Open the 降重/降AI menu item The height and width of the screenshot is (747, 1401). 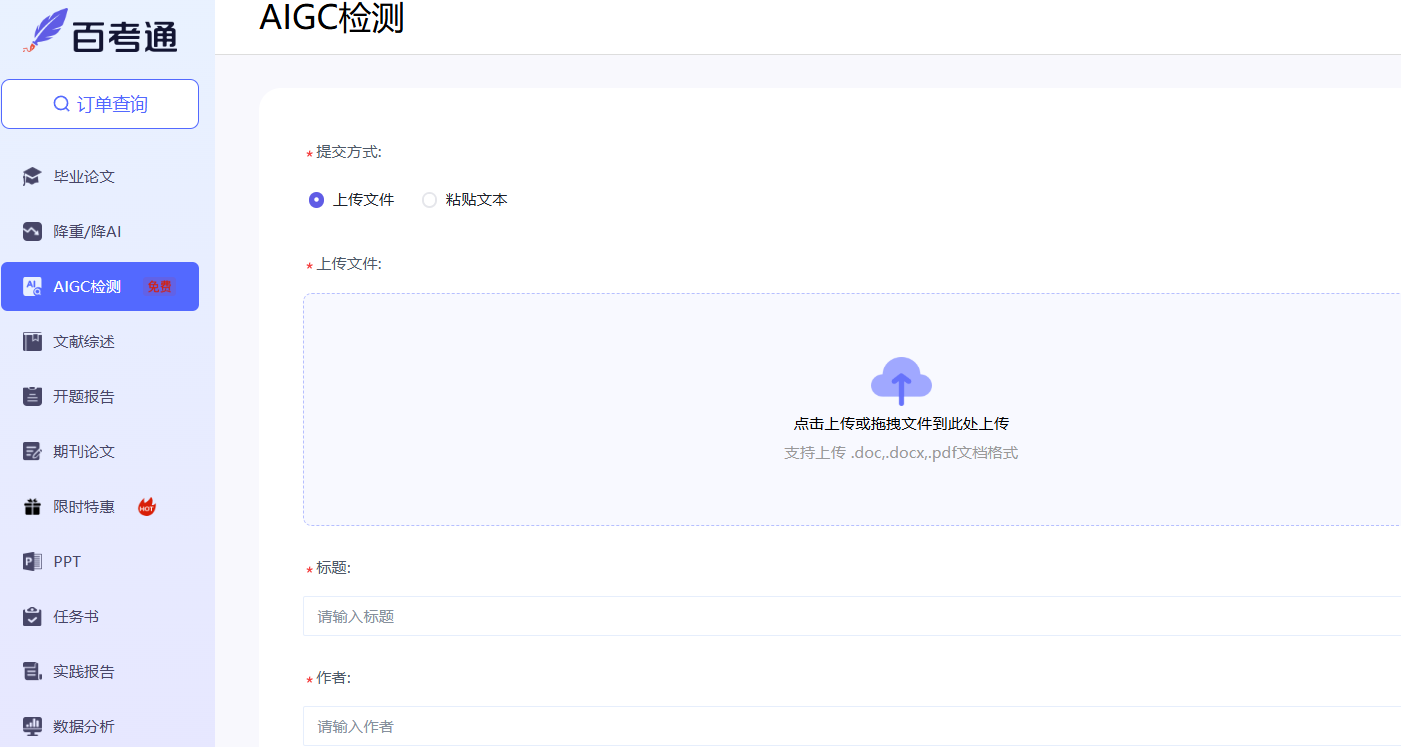pyautogui.click(x=100, y=232)
